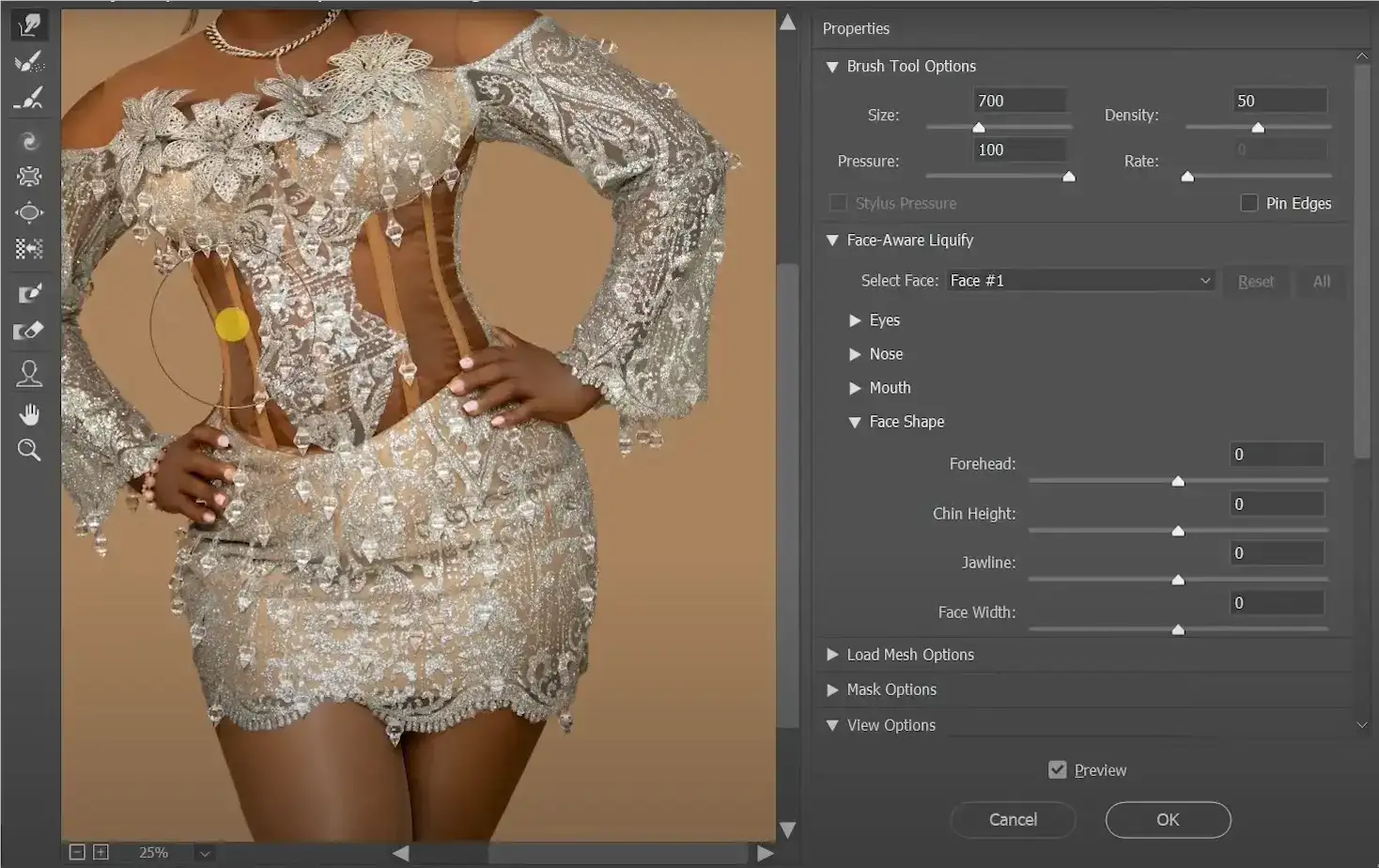Select the Pucker tool
This screenshot has width=1379, height=868.
point(29,177)
